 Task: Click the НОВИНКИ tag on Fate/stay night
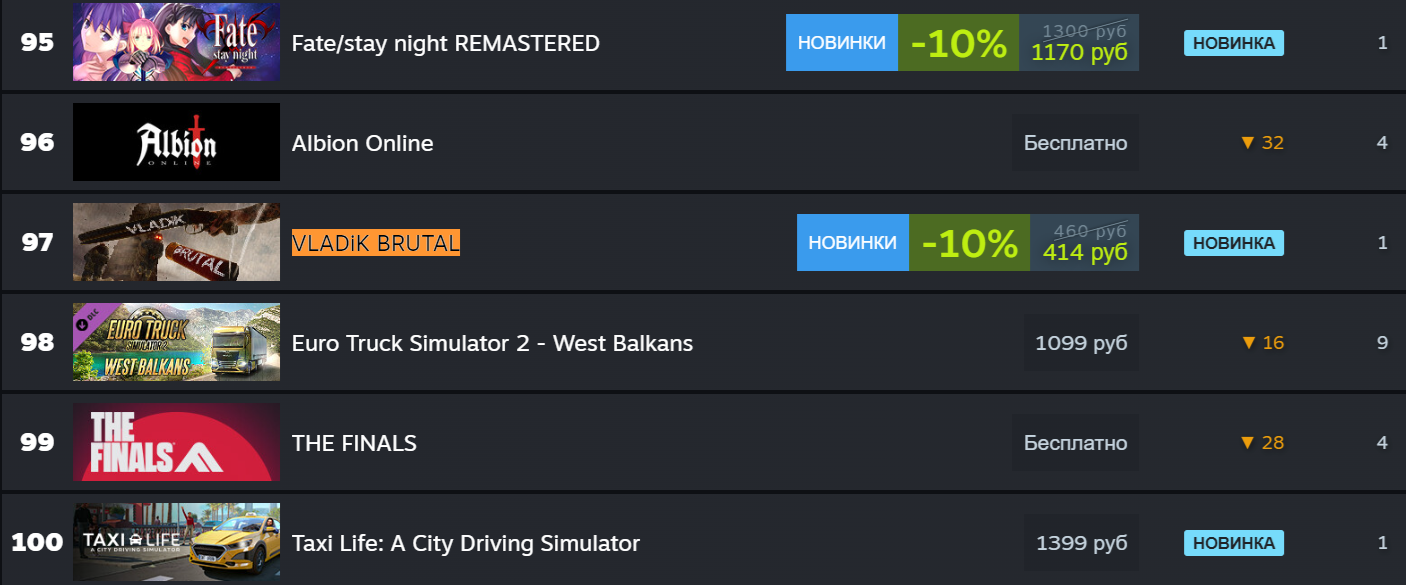click(842, 43)
